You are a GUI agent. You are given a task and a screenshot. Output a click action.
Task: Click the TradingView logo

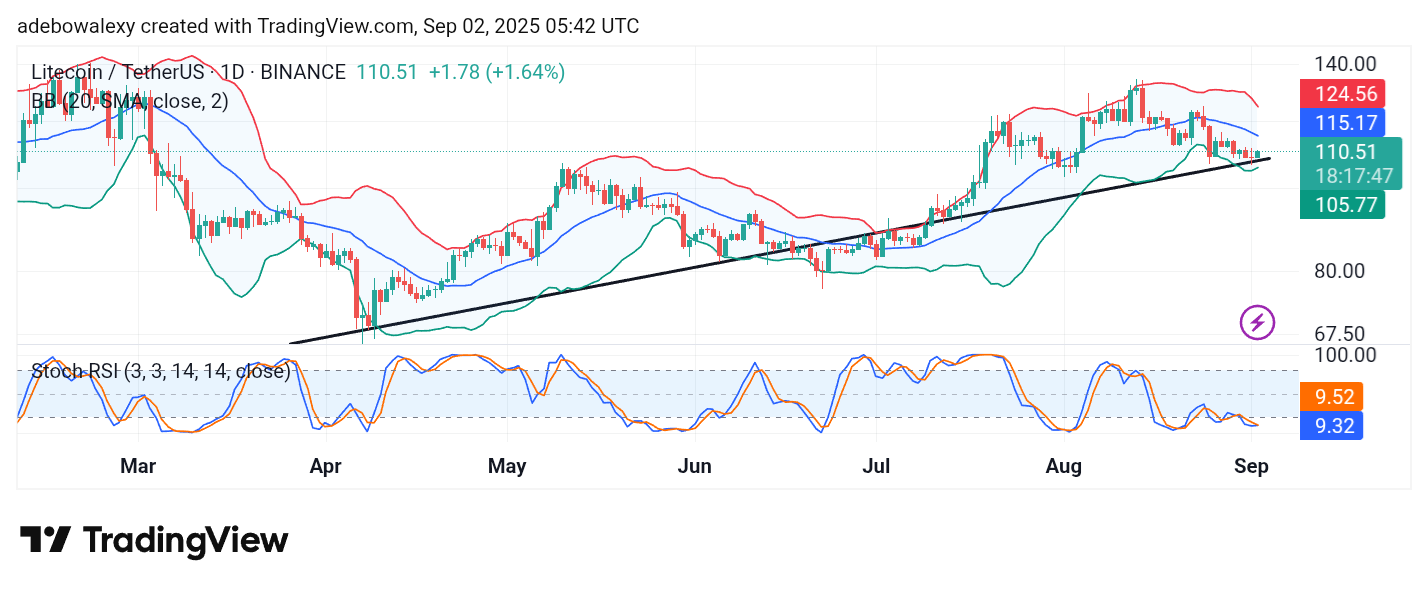(154, 541)
